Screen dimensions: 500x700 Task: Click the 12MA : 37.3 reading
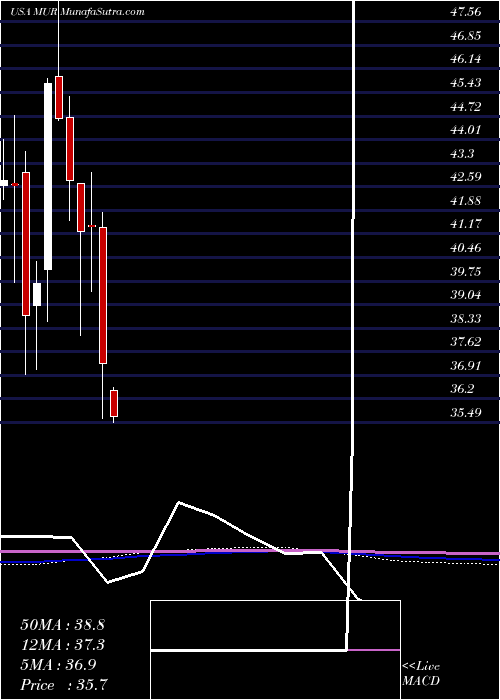tap(62, 645)
